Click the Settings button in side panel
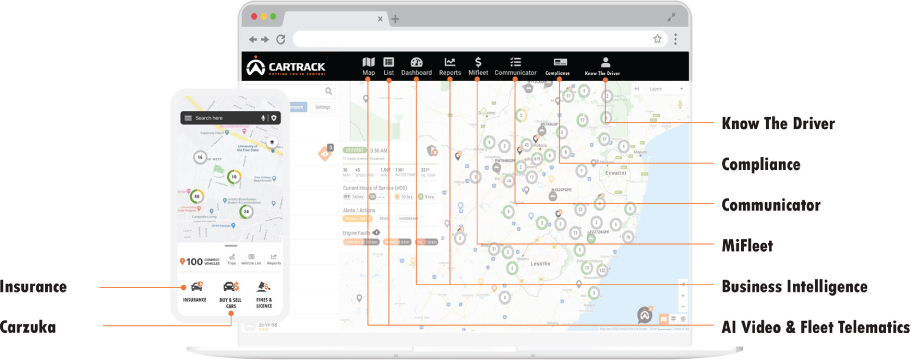 coord(323,107)
